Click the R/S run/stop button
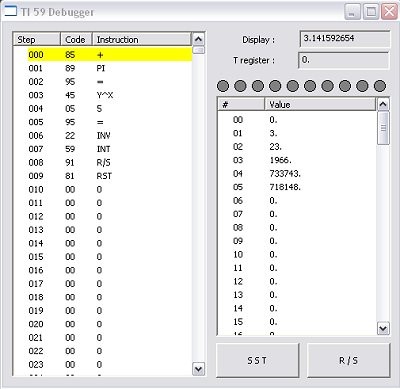 pos(348,360)
